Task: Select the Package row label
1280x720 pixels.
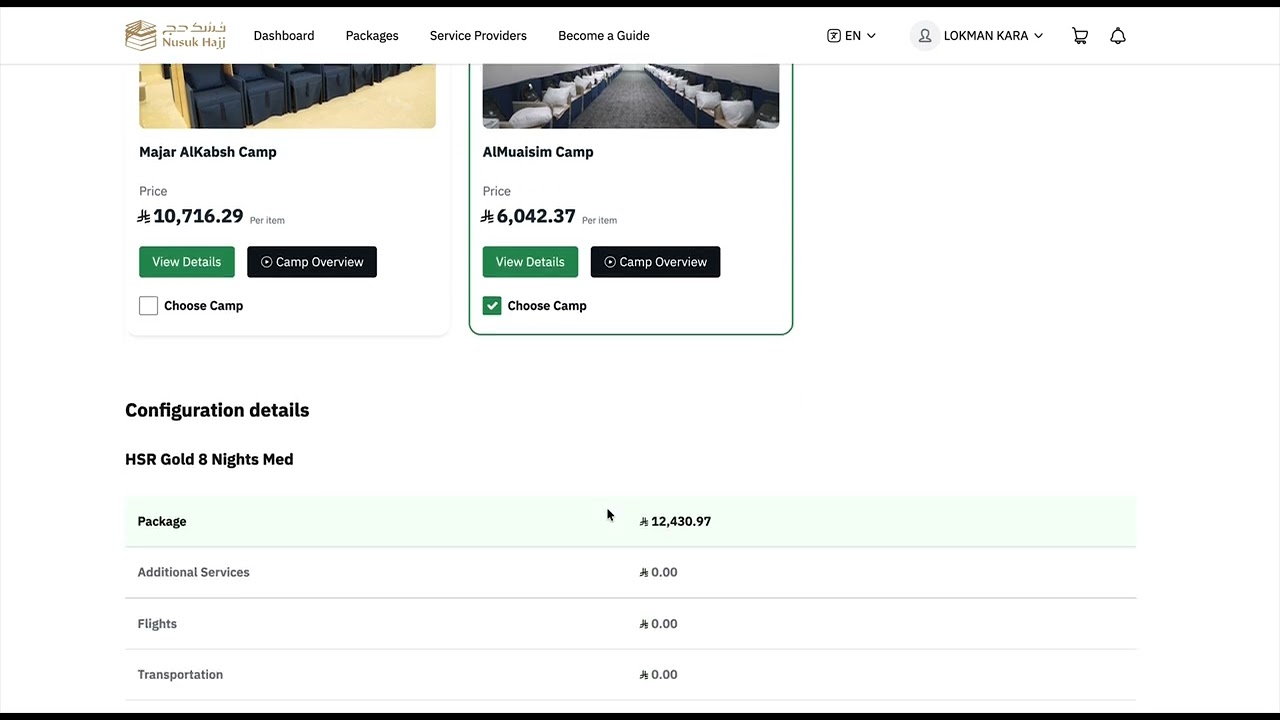Action: [x=162, y=521]
